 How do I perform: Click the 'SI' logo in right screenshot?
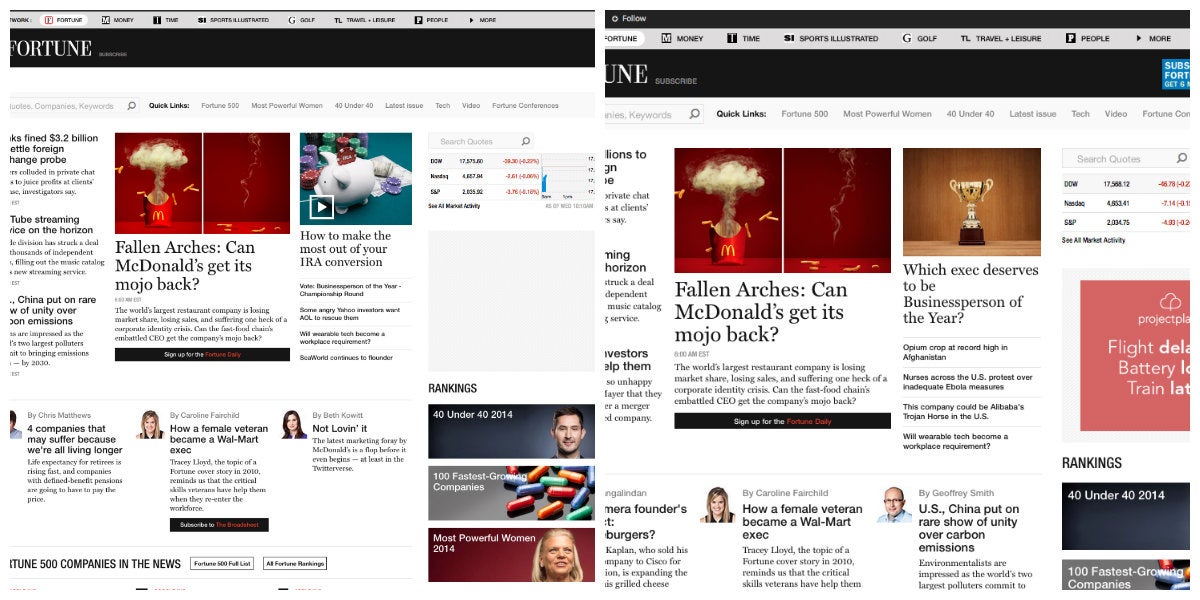point(789,38)
